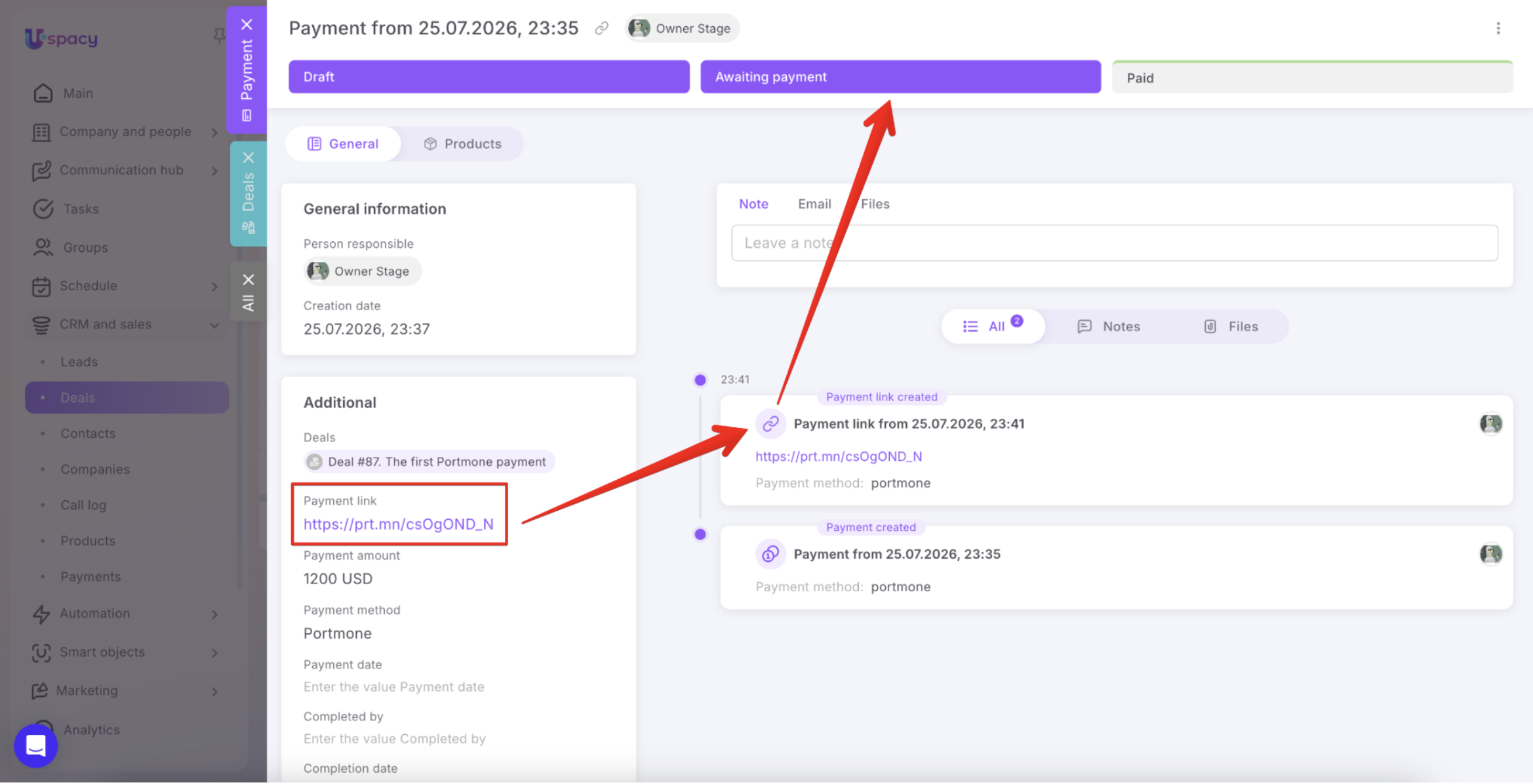The image size is (1533, 784).
Task: Expand Marketing submenu arrow
Action: (x=214, y=692)
